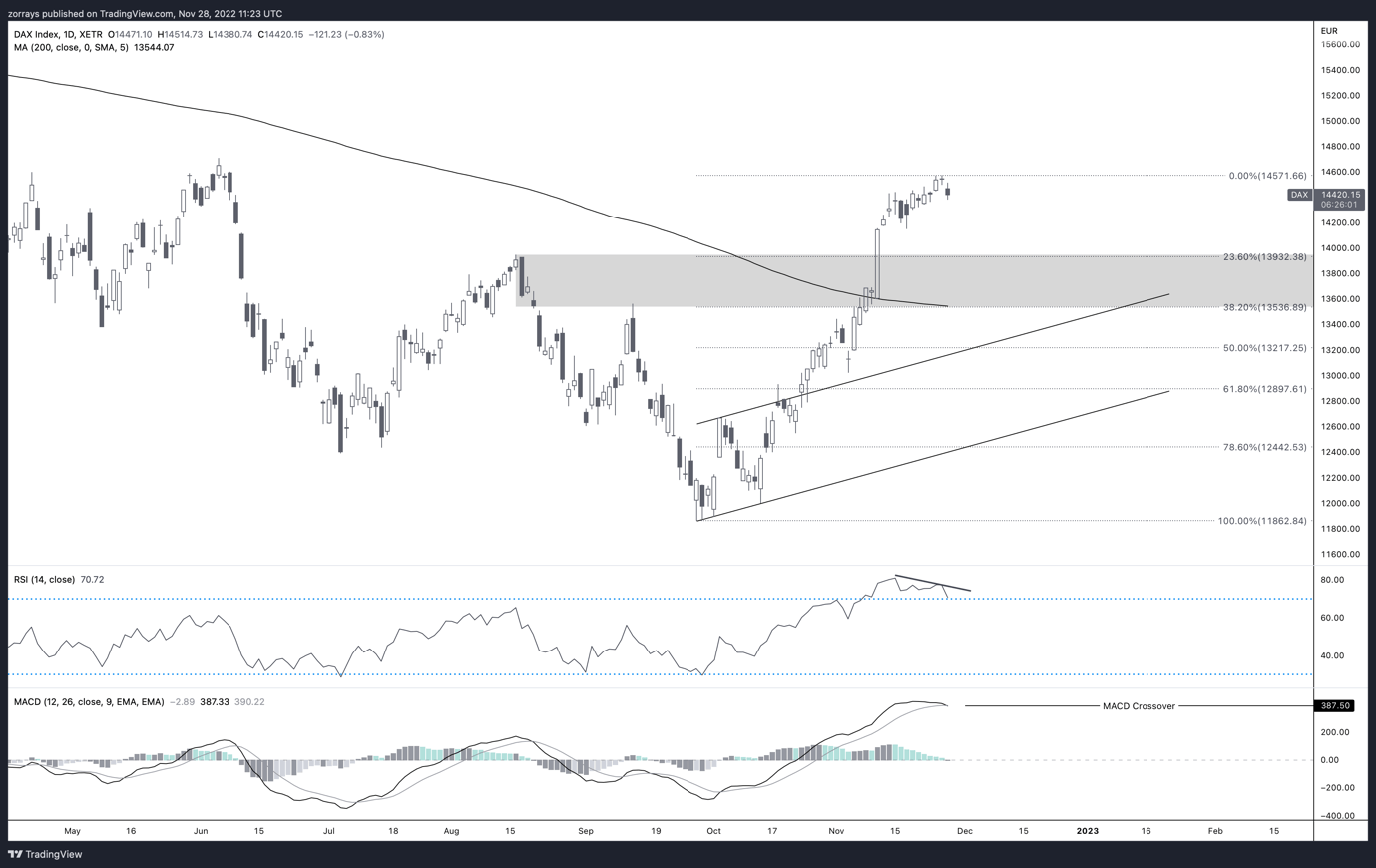This screenshot has height=868, width=1376.
Task: Click the 2023 label on the time axis
Action: [1087, 831]
